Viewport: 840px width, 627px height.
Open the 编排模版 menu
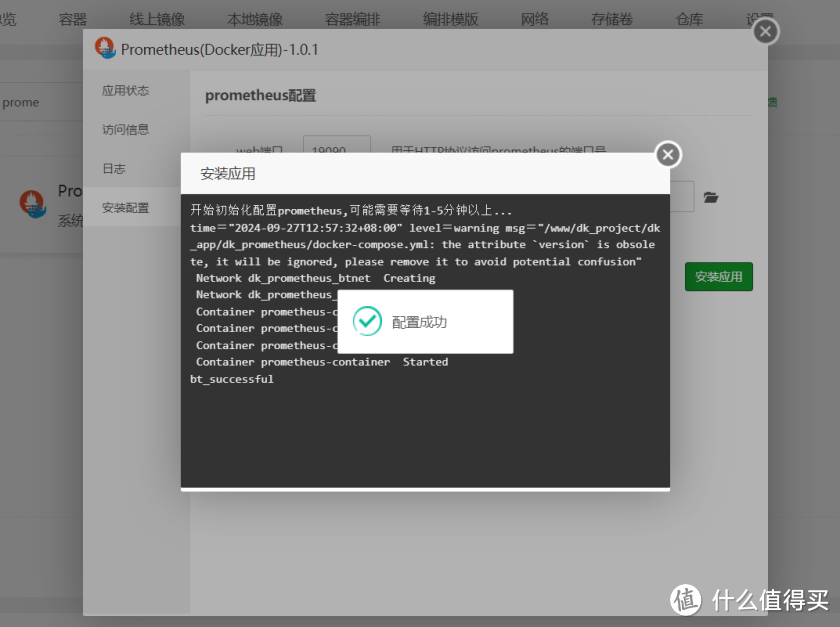tap(450, 18)
